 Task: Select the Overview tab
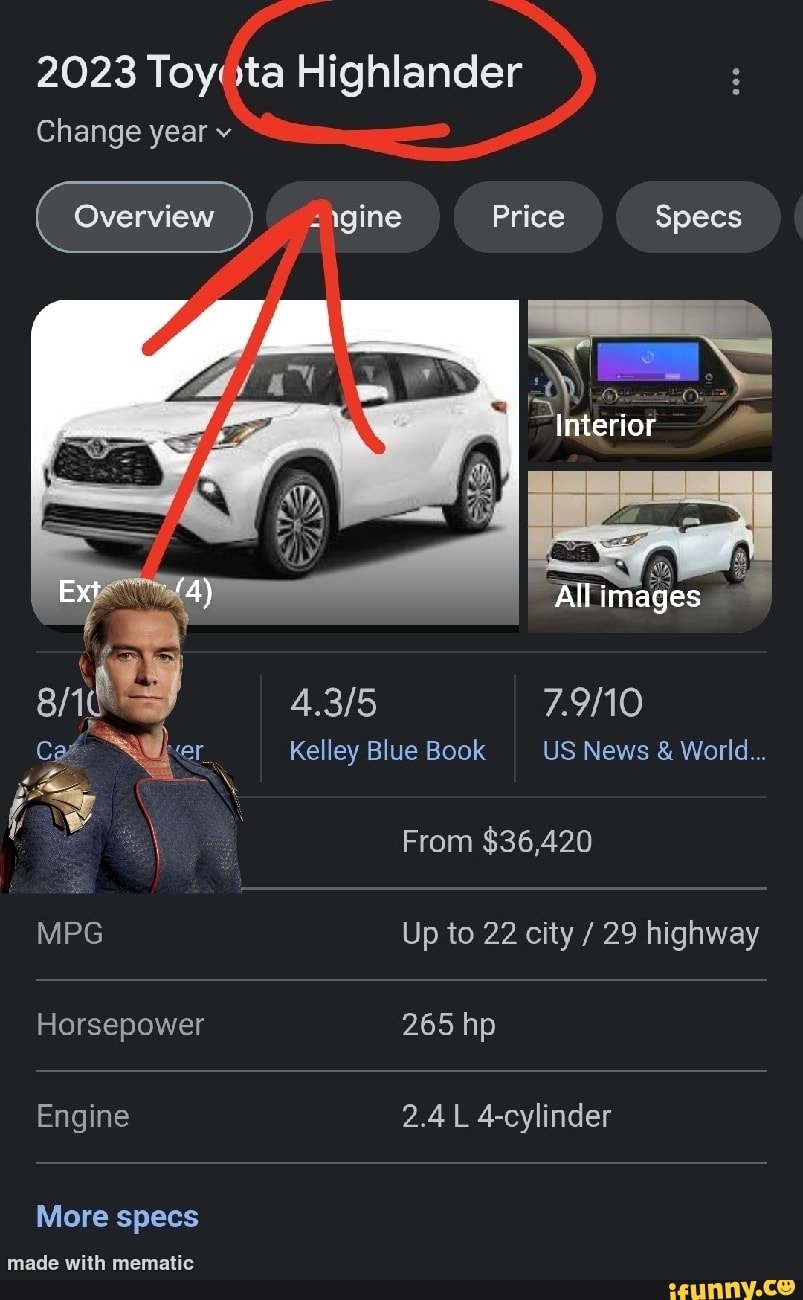tap(144, 217)
